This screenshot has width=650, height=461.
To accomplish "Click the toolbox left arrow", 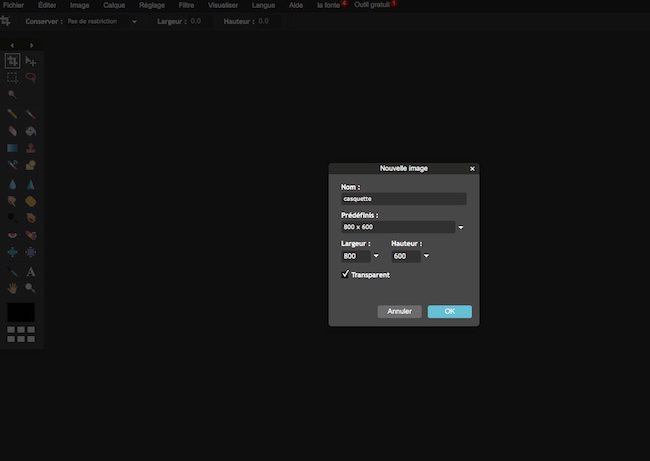I will coord(12,45).
